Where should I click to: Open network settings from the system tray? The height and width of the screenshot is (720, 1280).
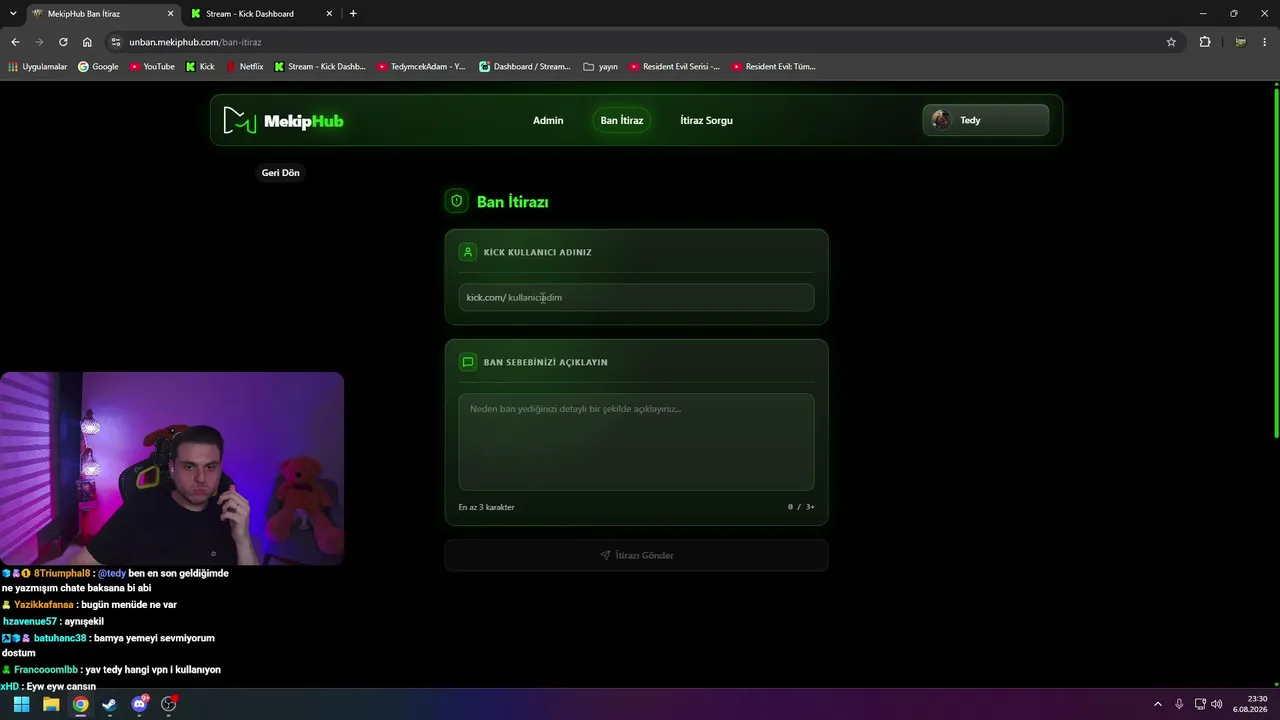pyautogui.click(x=1200, y=704)
